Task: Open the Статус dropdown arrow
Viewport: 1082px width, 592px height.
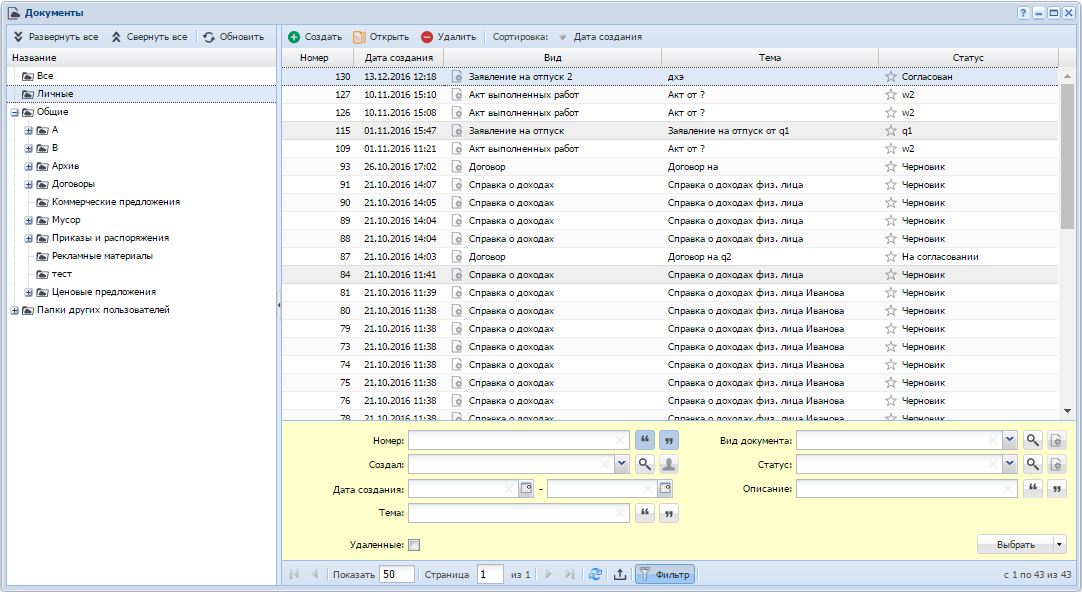Action: coord(1010,464)
